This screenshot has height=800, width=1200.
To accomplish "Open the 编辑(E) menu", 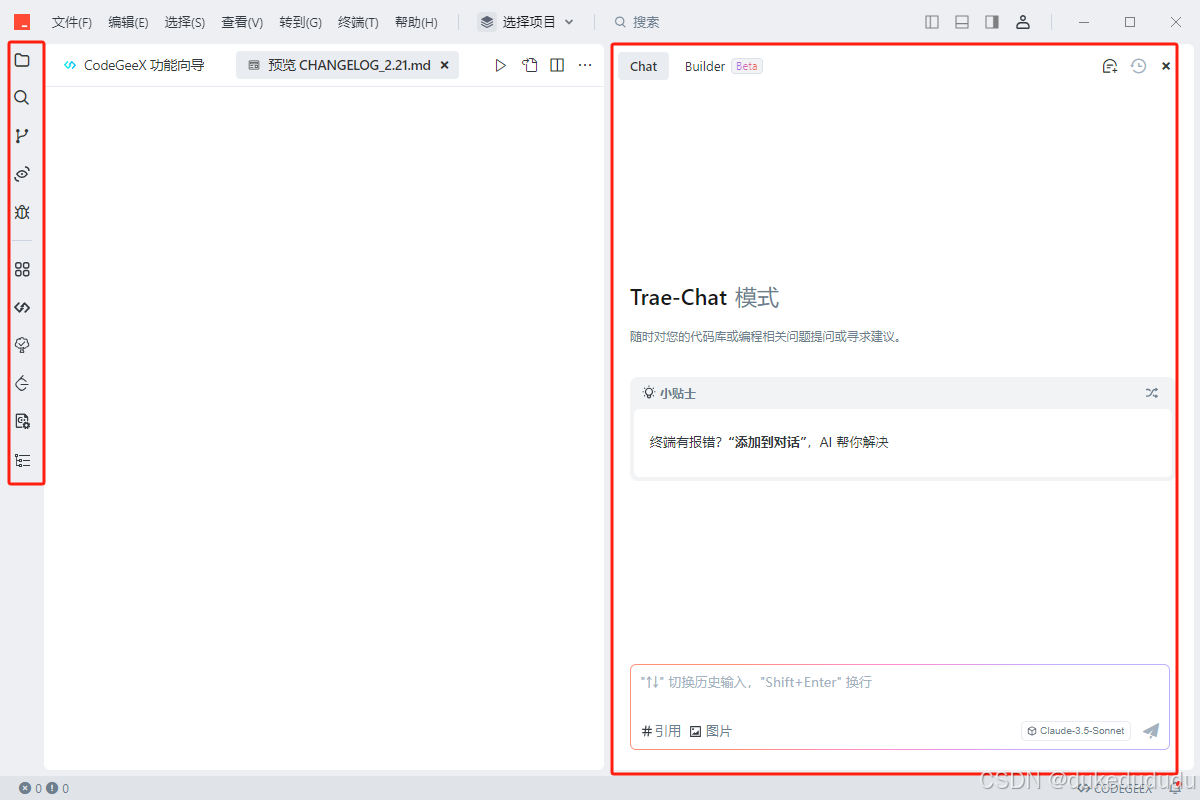I will coord(128,22).
